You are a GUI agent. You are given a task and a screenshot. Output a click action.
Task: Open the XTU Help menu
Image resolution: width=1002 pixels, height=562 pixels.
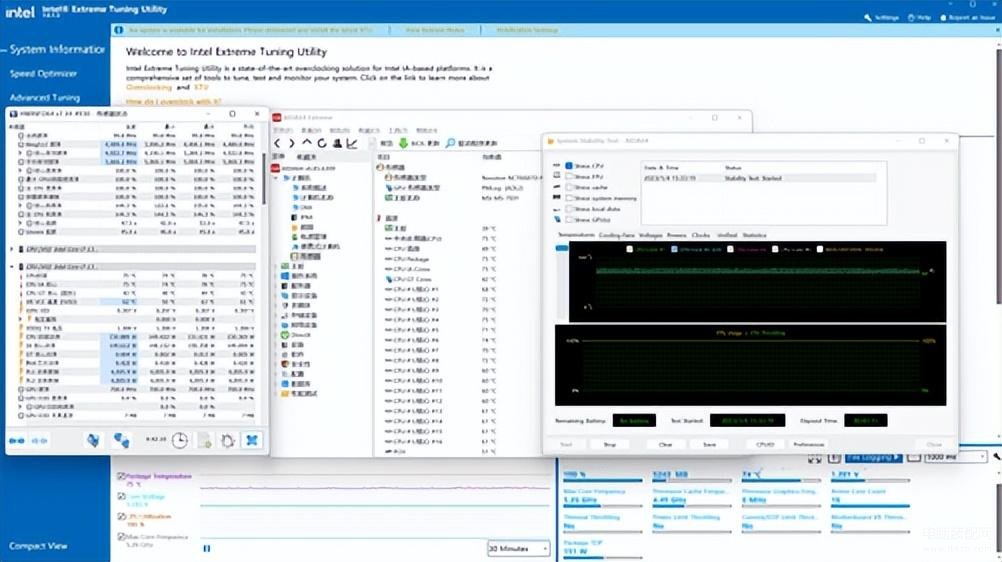tap(919, 17)
